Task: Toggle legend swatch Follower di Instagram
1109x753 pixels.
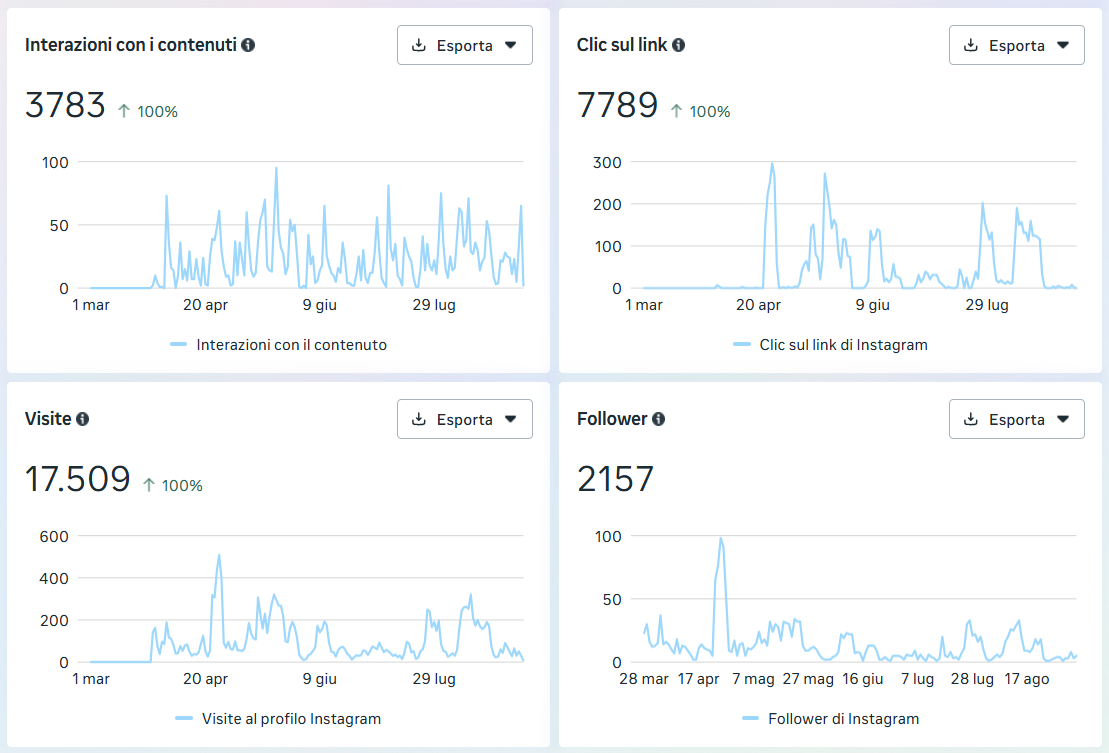Action: tap(750, 718)
